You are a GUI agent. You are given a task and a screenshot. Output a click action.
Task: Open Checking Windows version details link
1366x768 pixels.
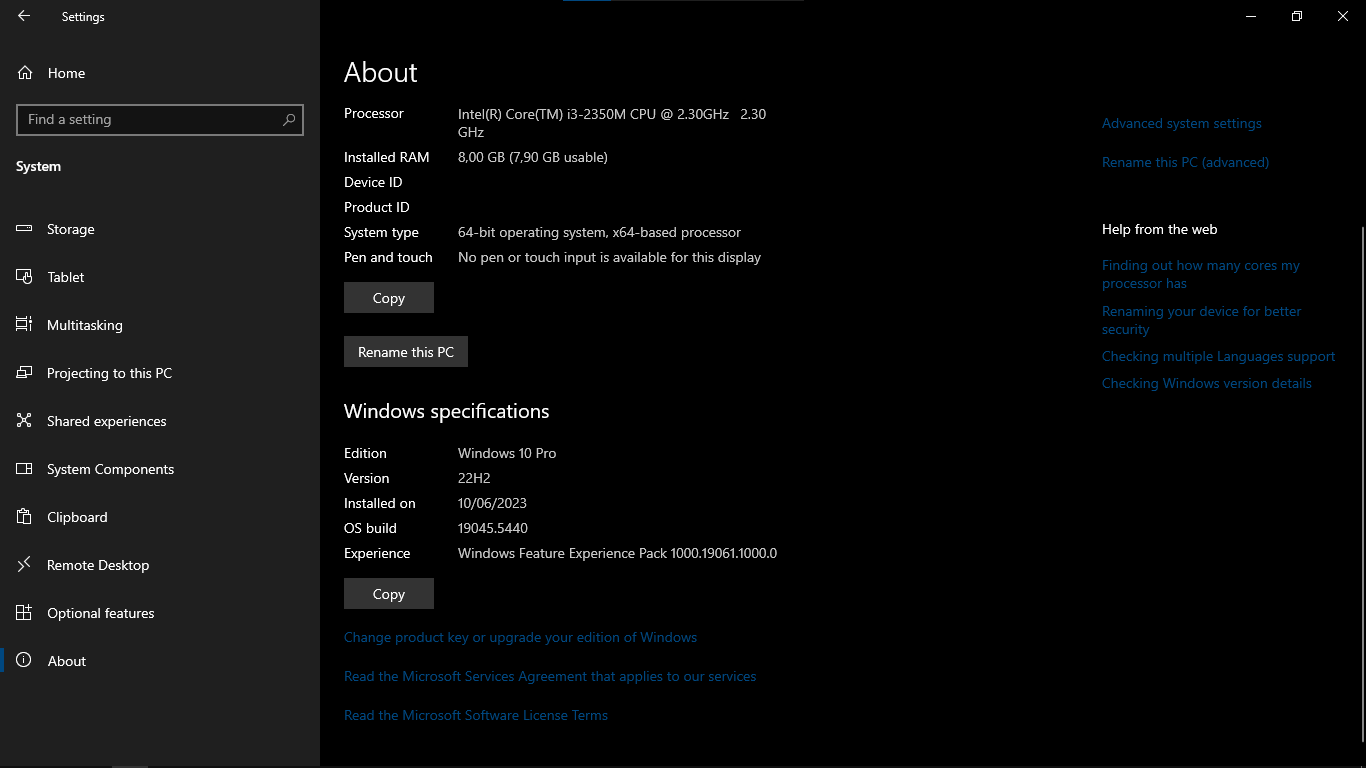(1206, 384)
